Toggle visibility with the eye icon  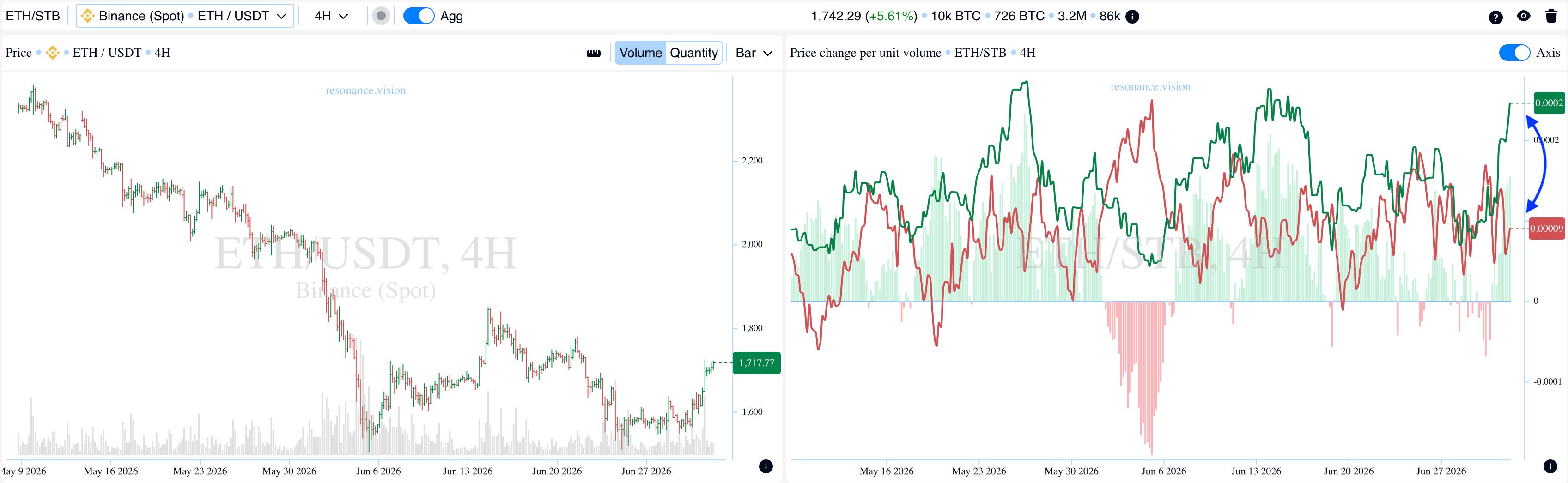tap(1524, 17)
